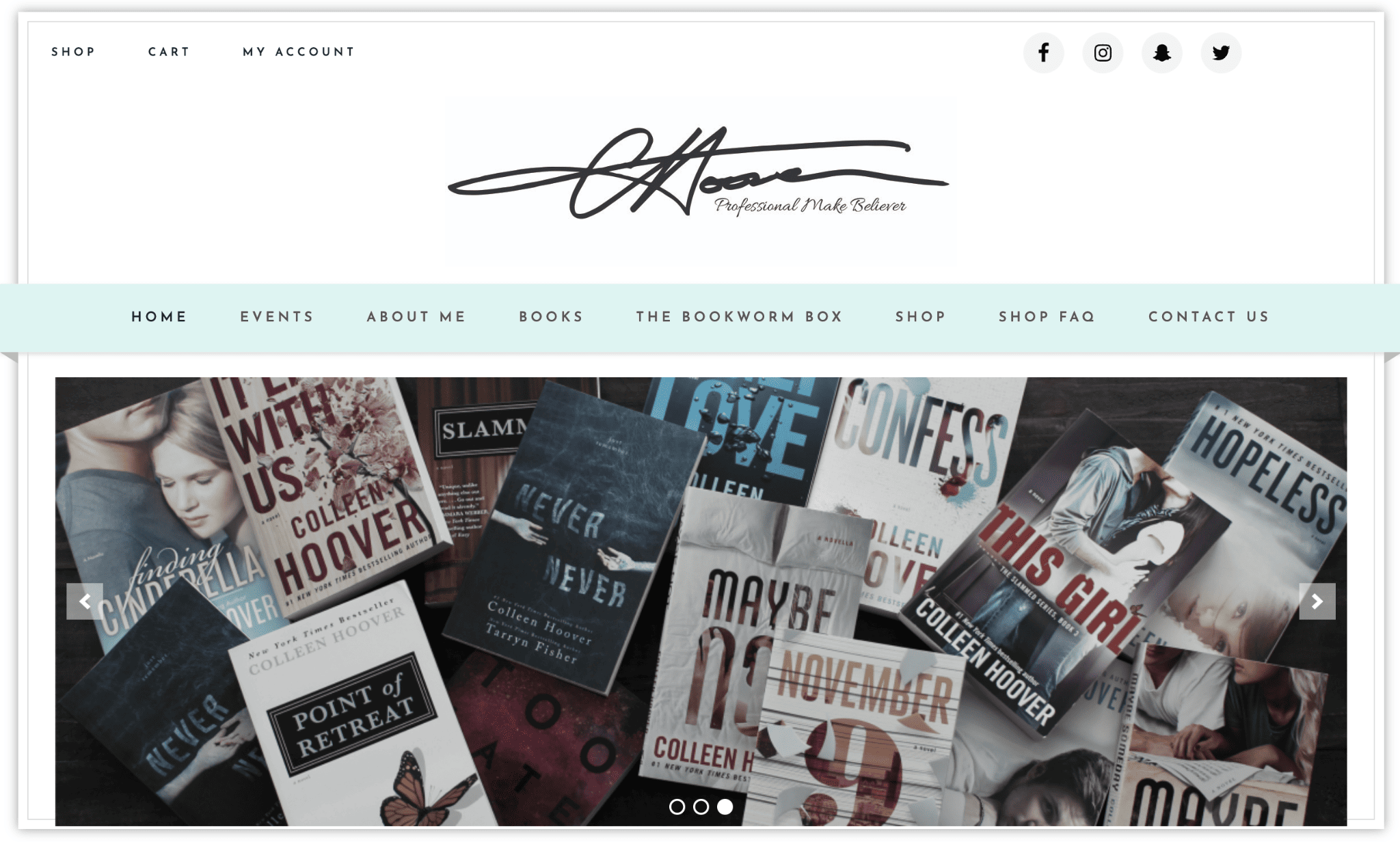This screenshot has height=842, width=1400.
Task: Click the CoHo signature logo
Action: pyautogui.click(x=700, y=175)
